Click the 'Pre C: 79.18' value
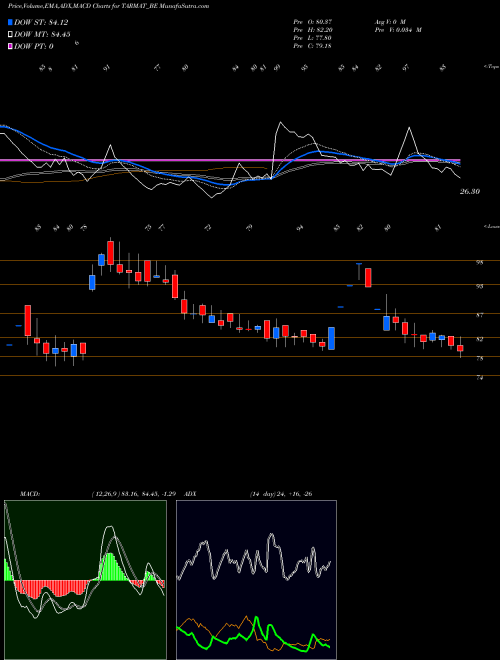 (312, 46)
